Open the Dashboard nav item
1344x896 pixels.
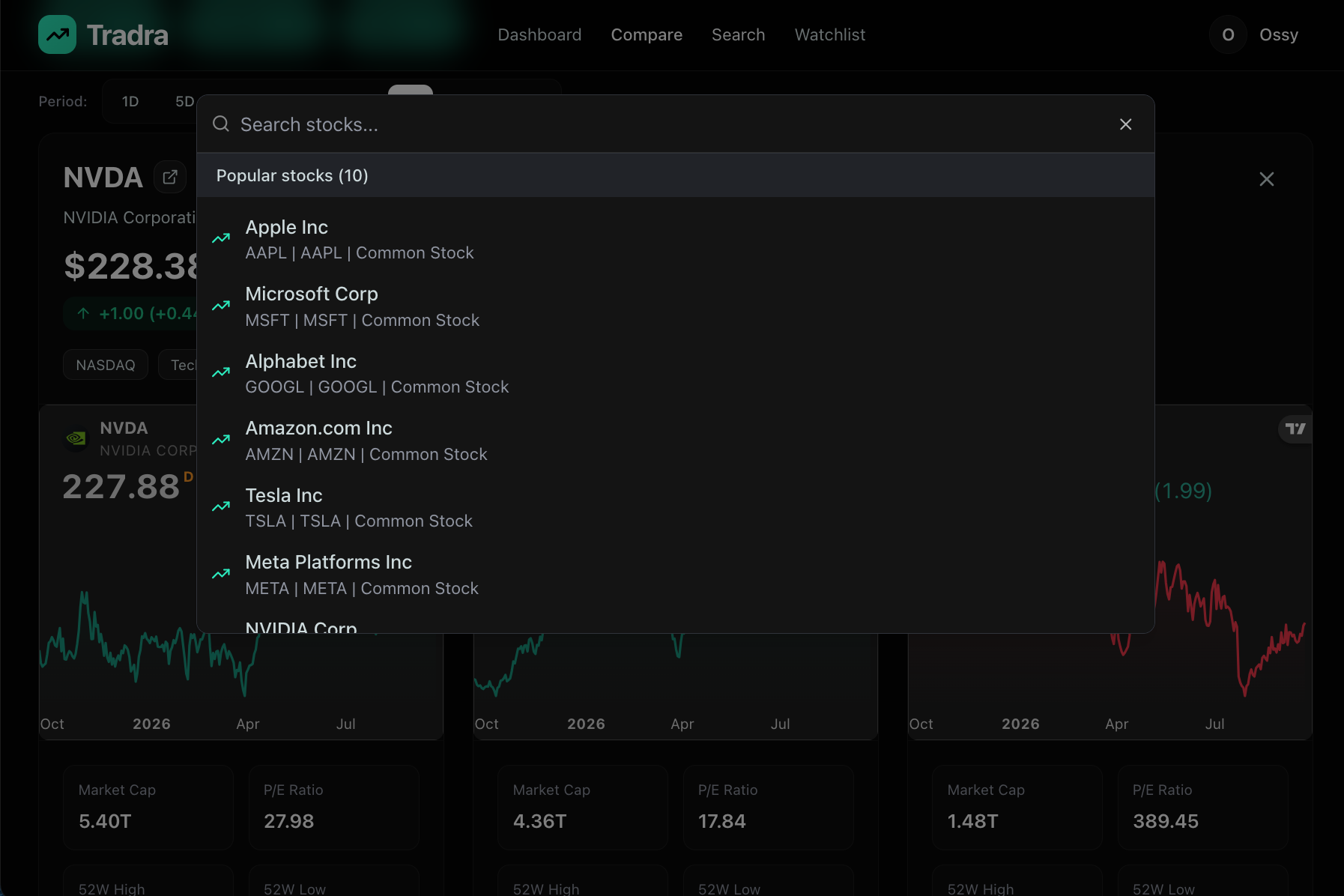pos(539,34)
